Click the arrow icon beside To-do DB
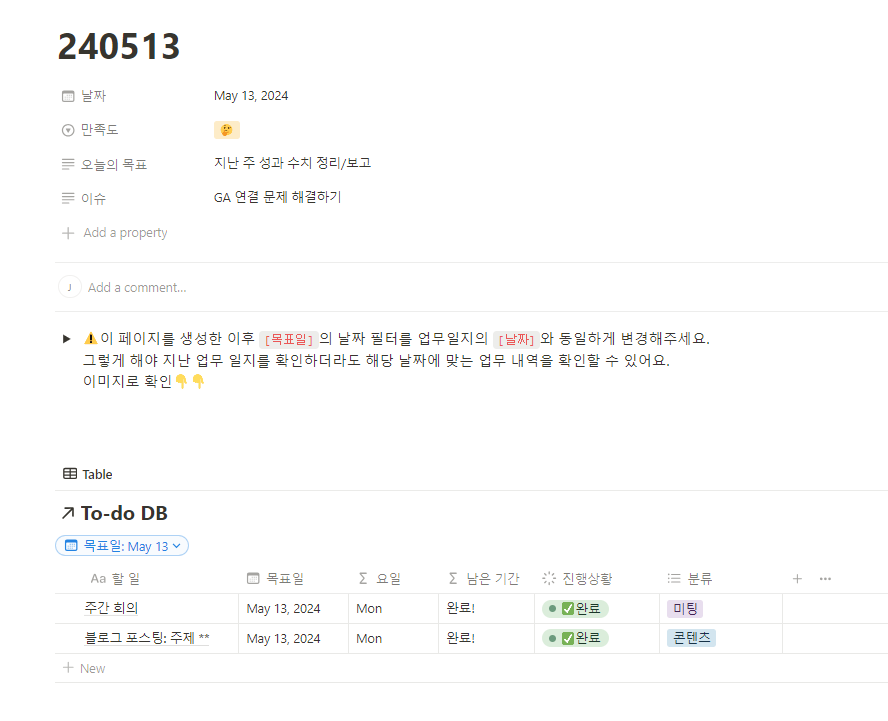This screenshot has width=888, height=721. 68,513
